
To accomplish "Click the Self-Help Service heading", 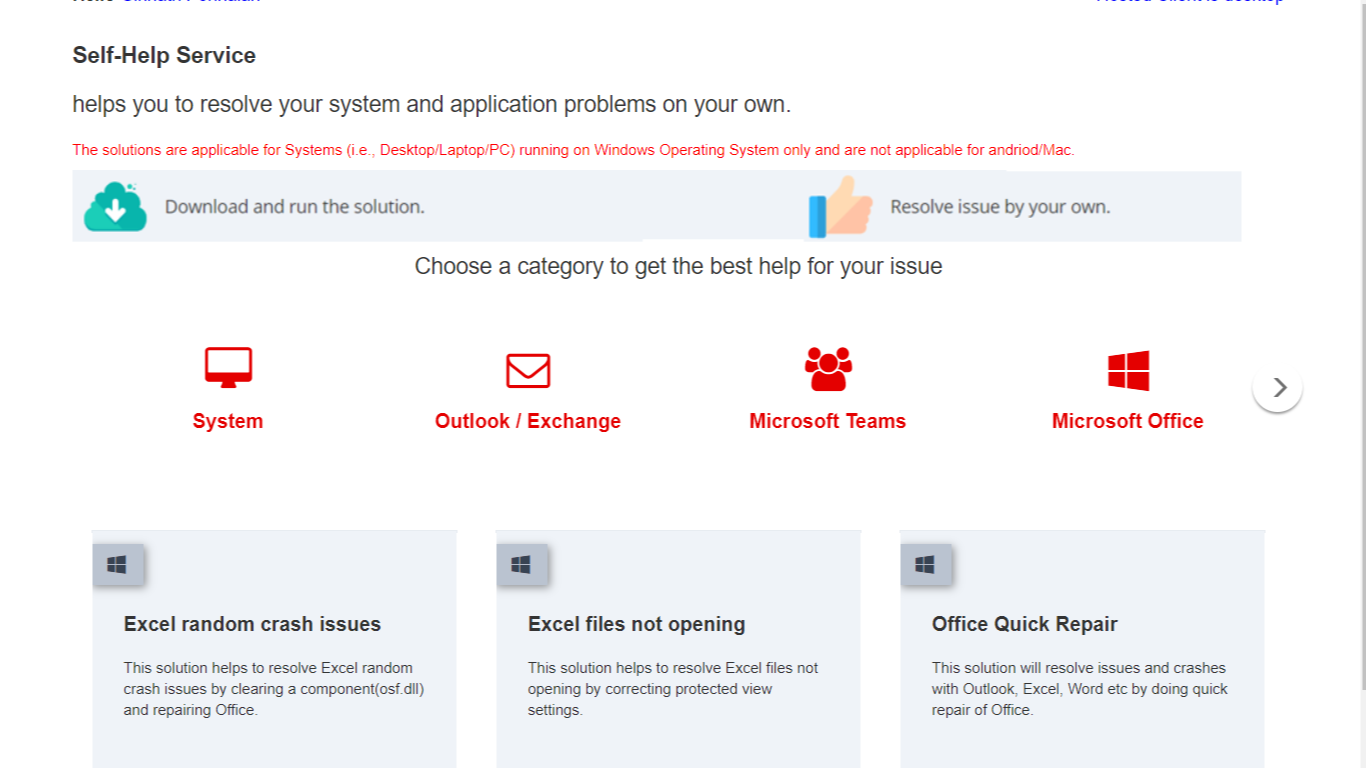I will (164, 55).
